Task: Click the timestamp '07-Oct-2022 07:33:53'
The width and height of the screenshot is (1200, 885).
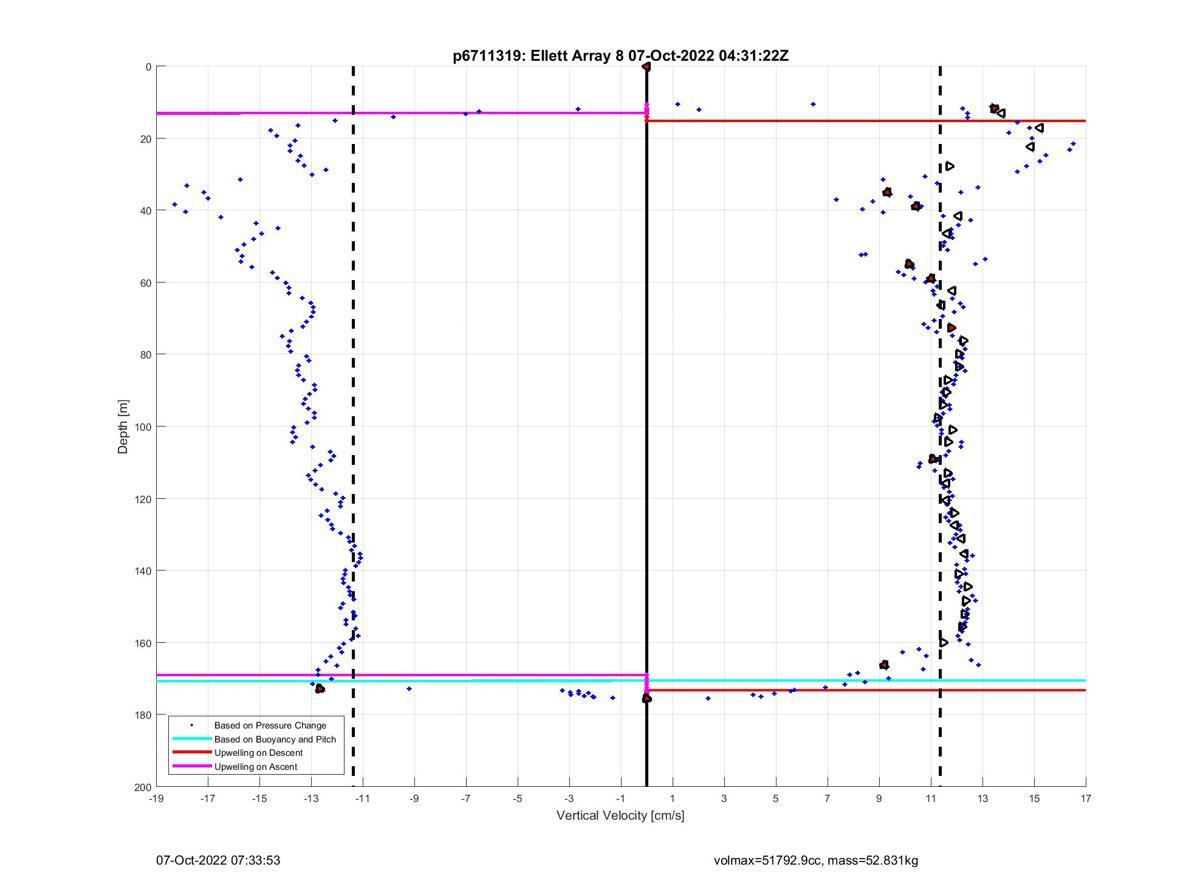Action: 218,860
